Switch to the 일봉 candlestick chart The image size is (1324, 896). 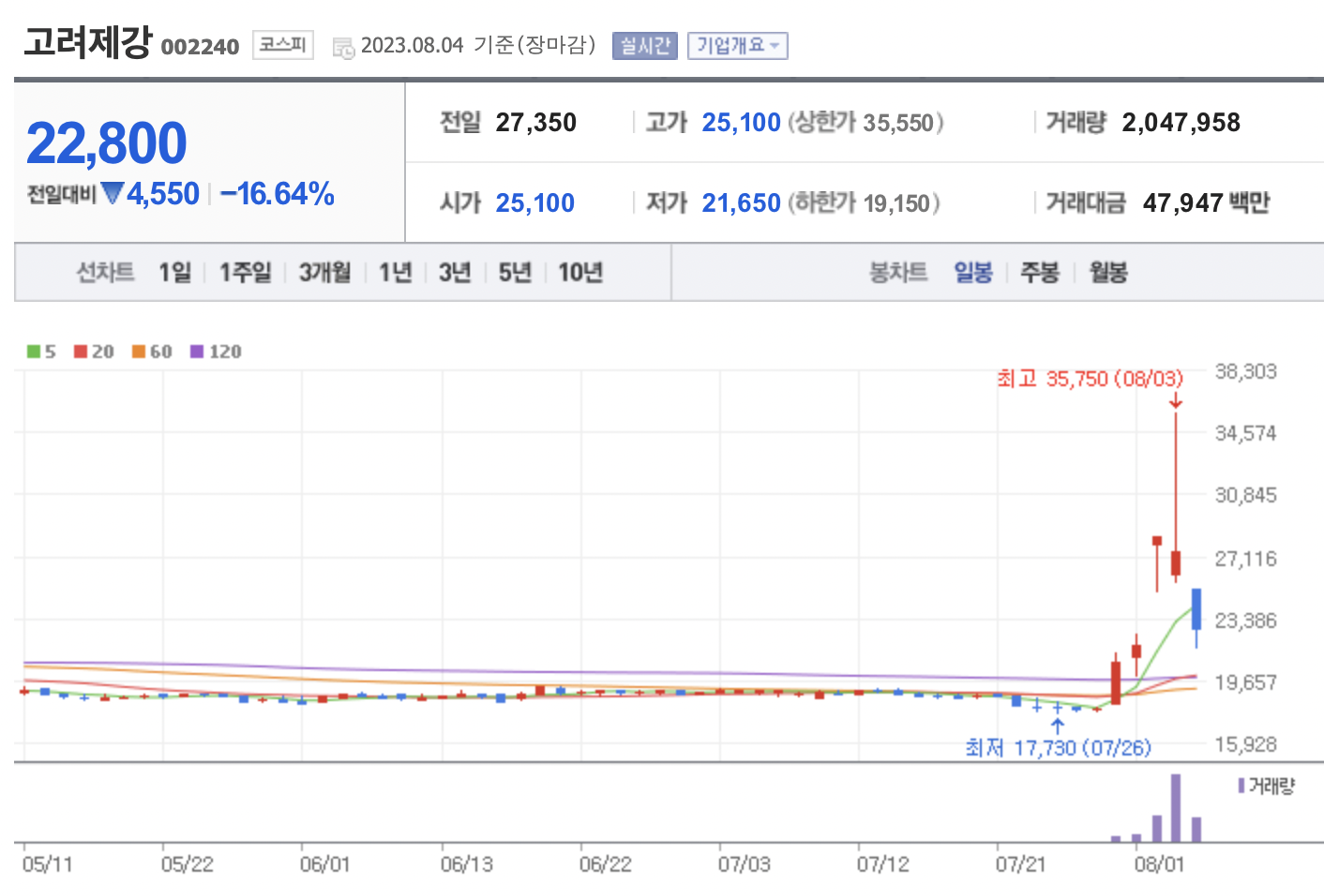coord(973,273)
